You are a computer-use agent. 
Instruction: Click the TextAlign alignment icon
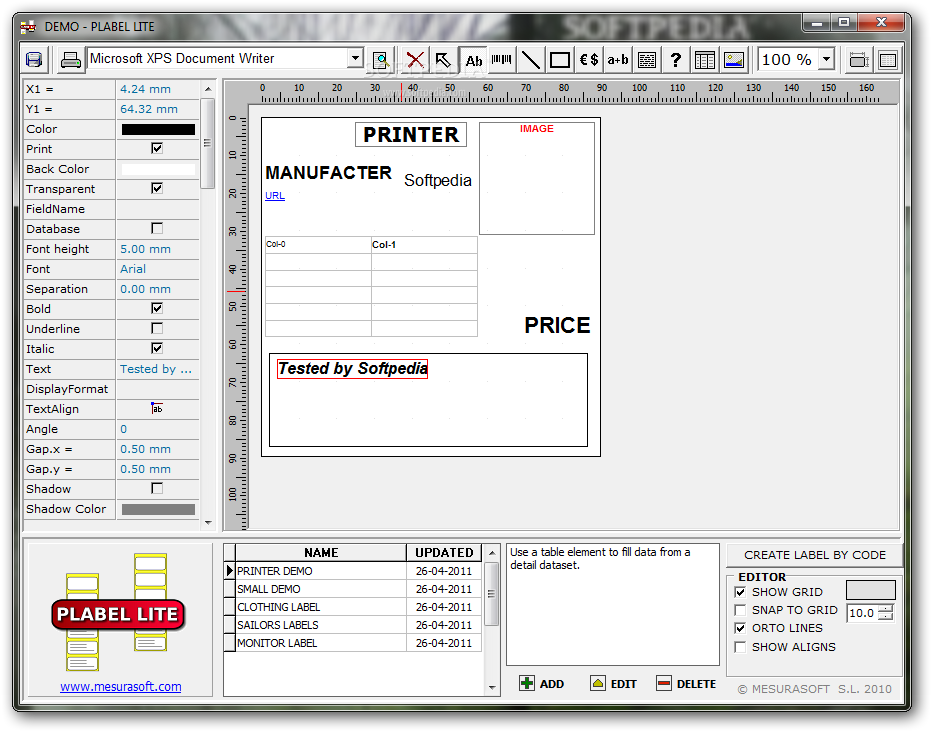click(157, 408)
